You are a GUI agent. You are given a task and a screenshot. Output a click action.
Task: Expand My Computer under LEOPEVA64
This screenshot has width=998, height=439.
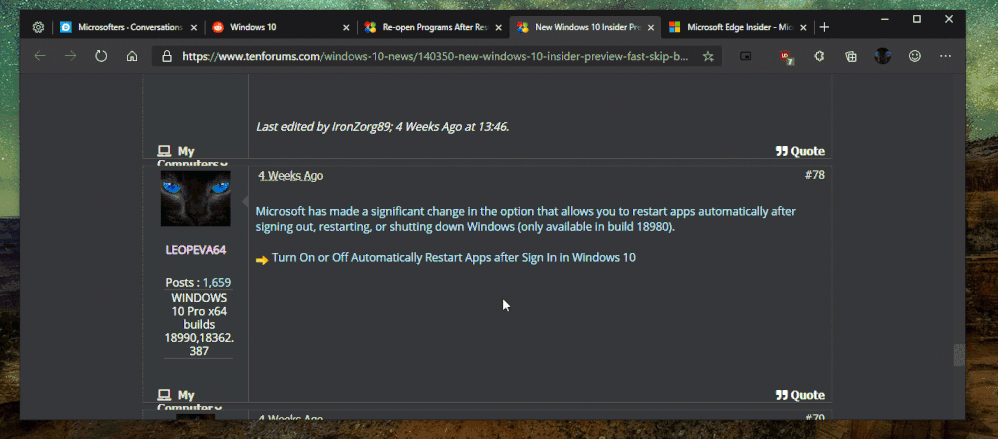(x=190, y=401)
